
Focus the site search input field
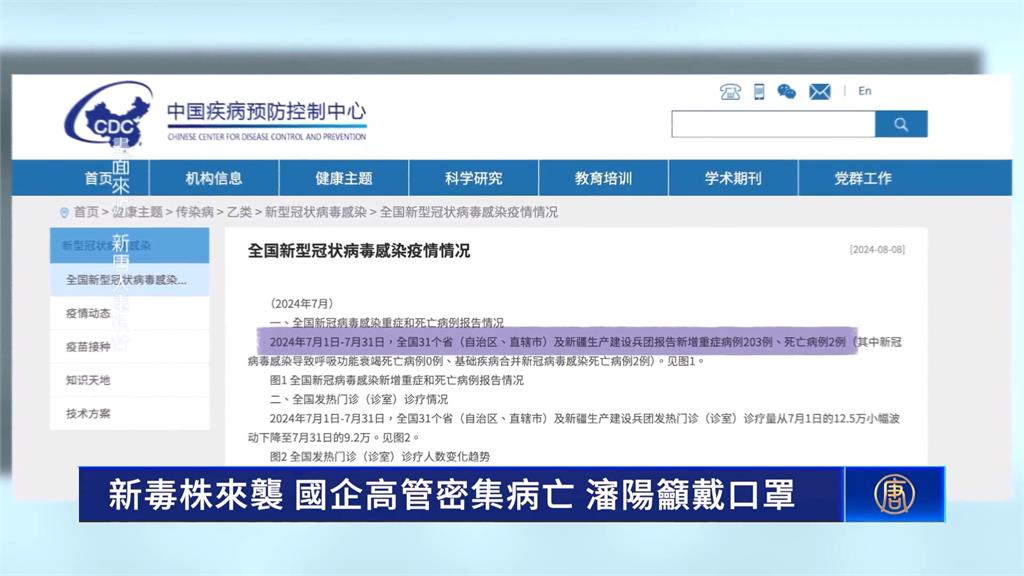[x=773, y=124]
